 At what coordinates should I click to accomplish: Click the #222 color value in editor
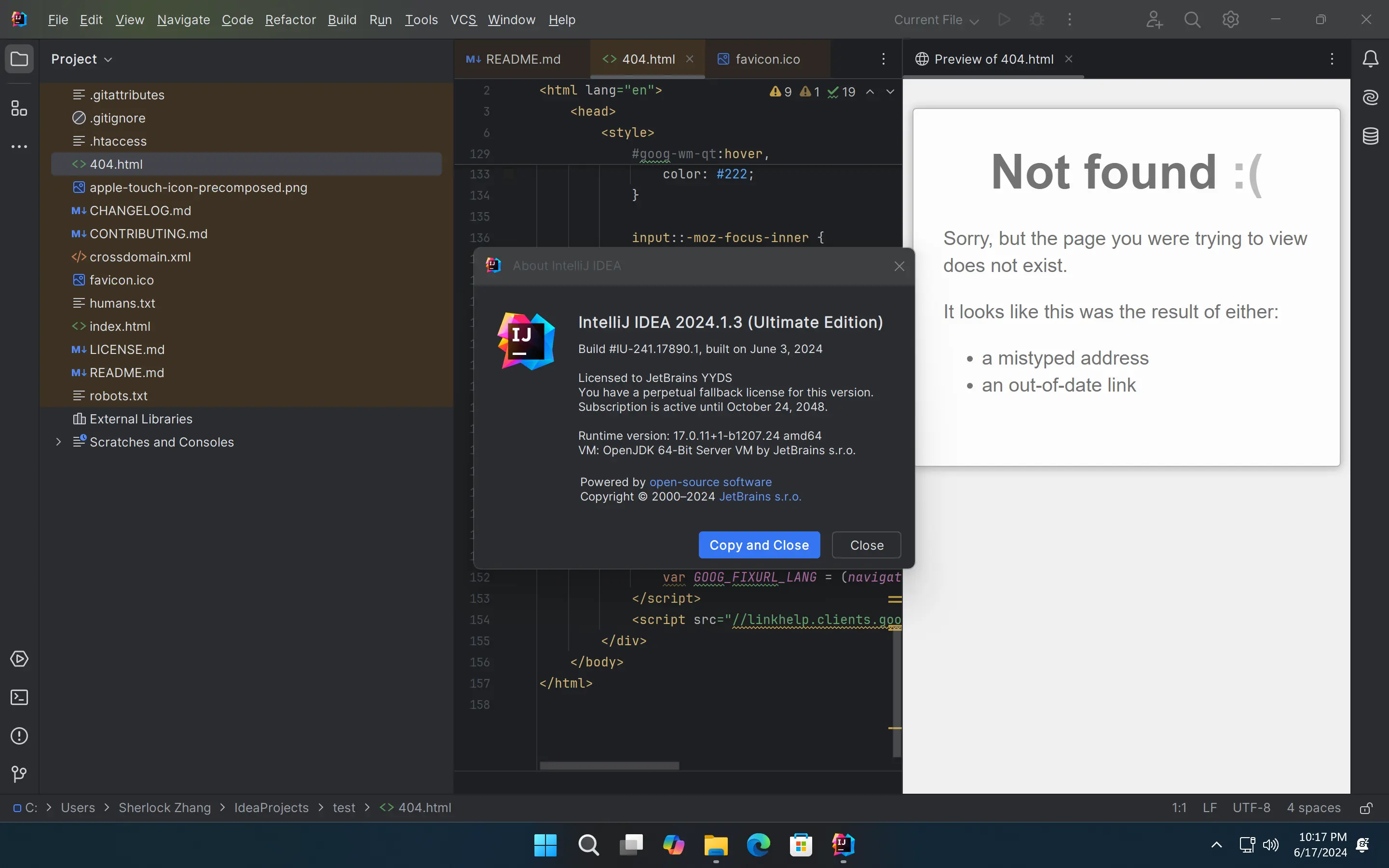(x=731, y=174)
